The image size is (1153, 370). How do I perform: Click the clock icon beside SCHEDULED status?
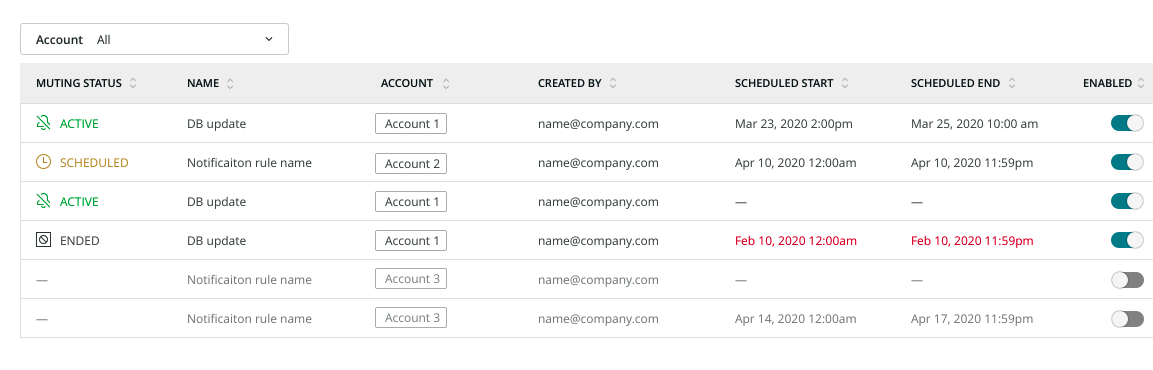tap(43, 163)
